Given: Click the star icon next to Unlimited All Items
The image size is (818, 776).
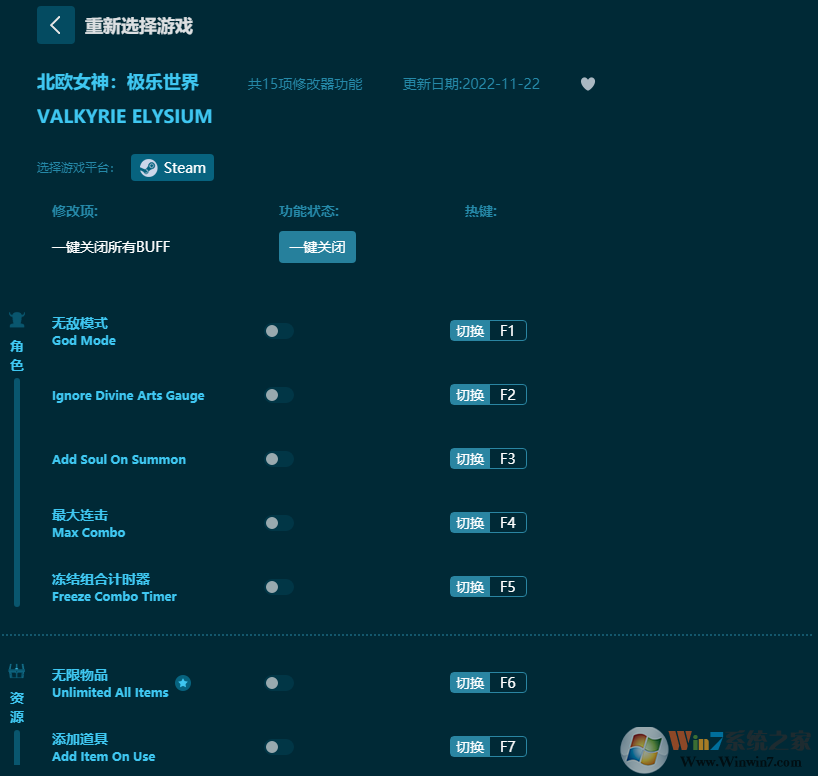Looking at the screenshot, I should [183, 684].
